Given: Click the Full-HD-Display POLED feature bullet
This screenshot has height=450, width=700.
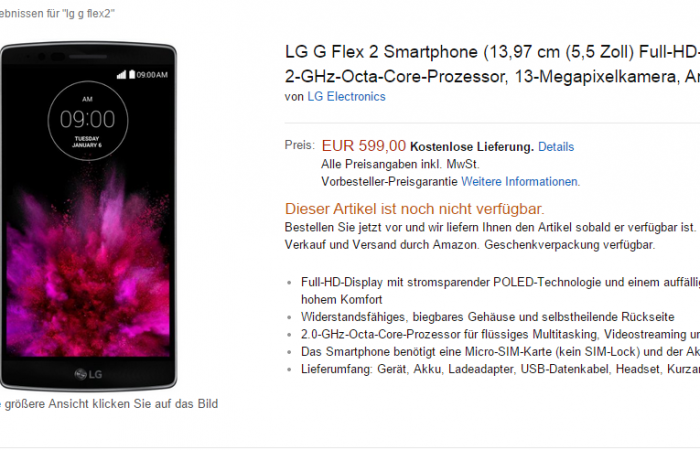Looking at the screenshot, I should pos(500,291).
